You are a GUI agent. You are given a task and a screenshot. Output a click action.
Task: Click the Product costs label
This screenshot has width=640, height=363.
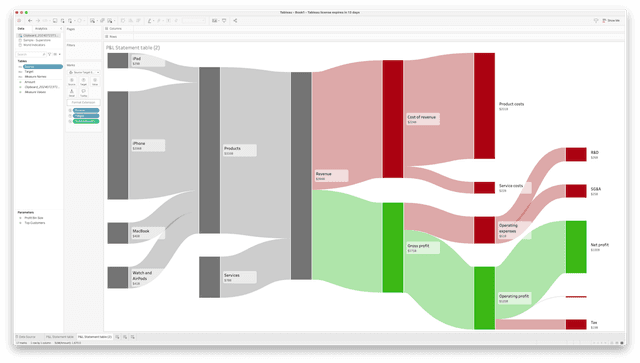[511, 104]
